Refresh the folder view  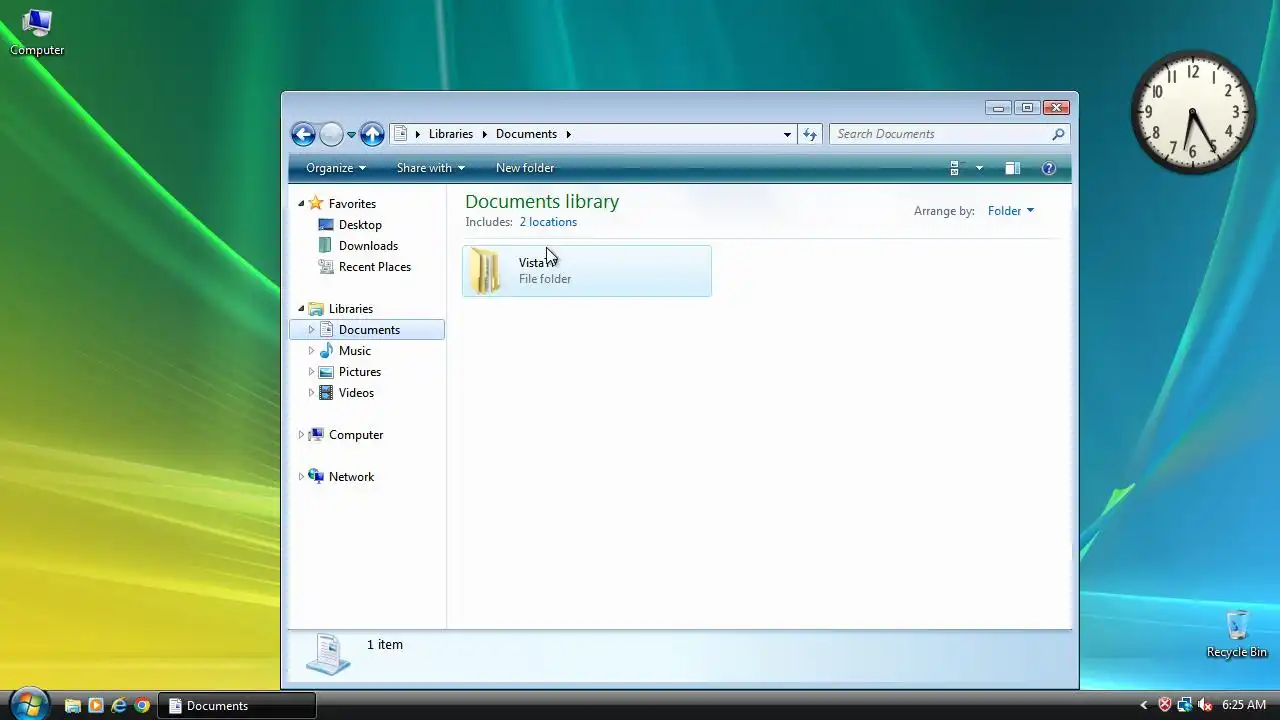(810, 134)
